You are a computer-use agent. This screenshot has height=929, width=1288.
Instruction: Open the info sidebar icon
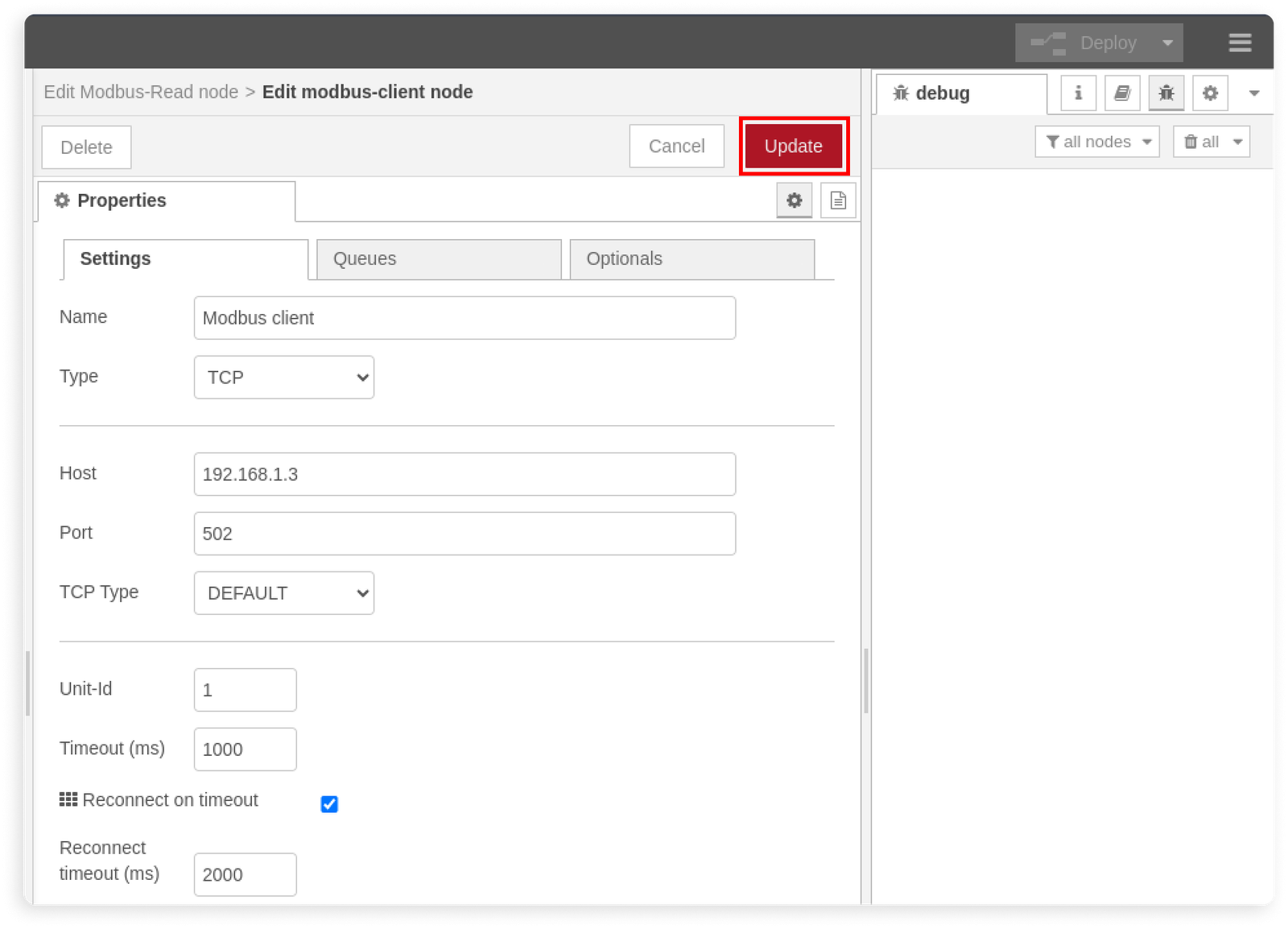click(x=1077, y=93)
